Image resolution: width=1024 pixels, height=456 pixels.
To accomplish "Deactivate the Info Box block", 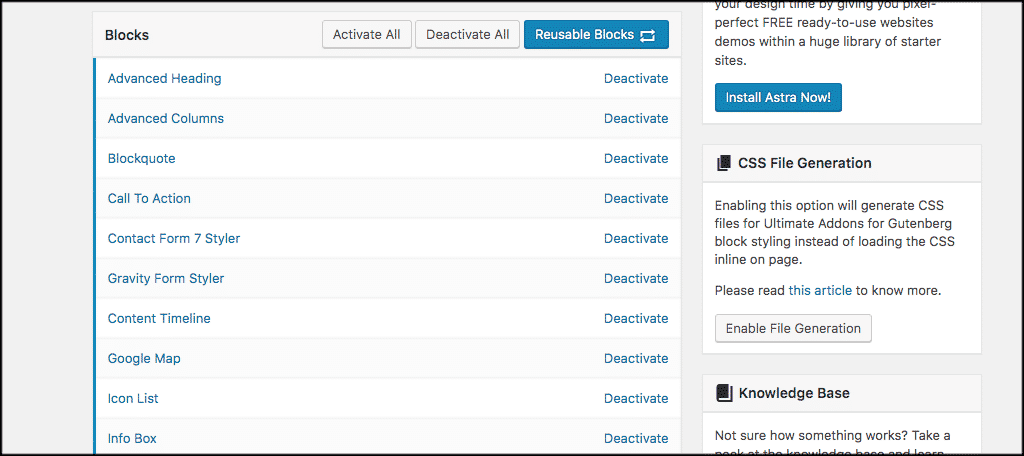I will [636, 438].
